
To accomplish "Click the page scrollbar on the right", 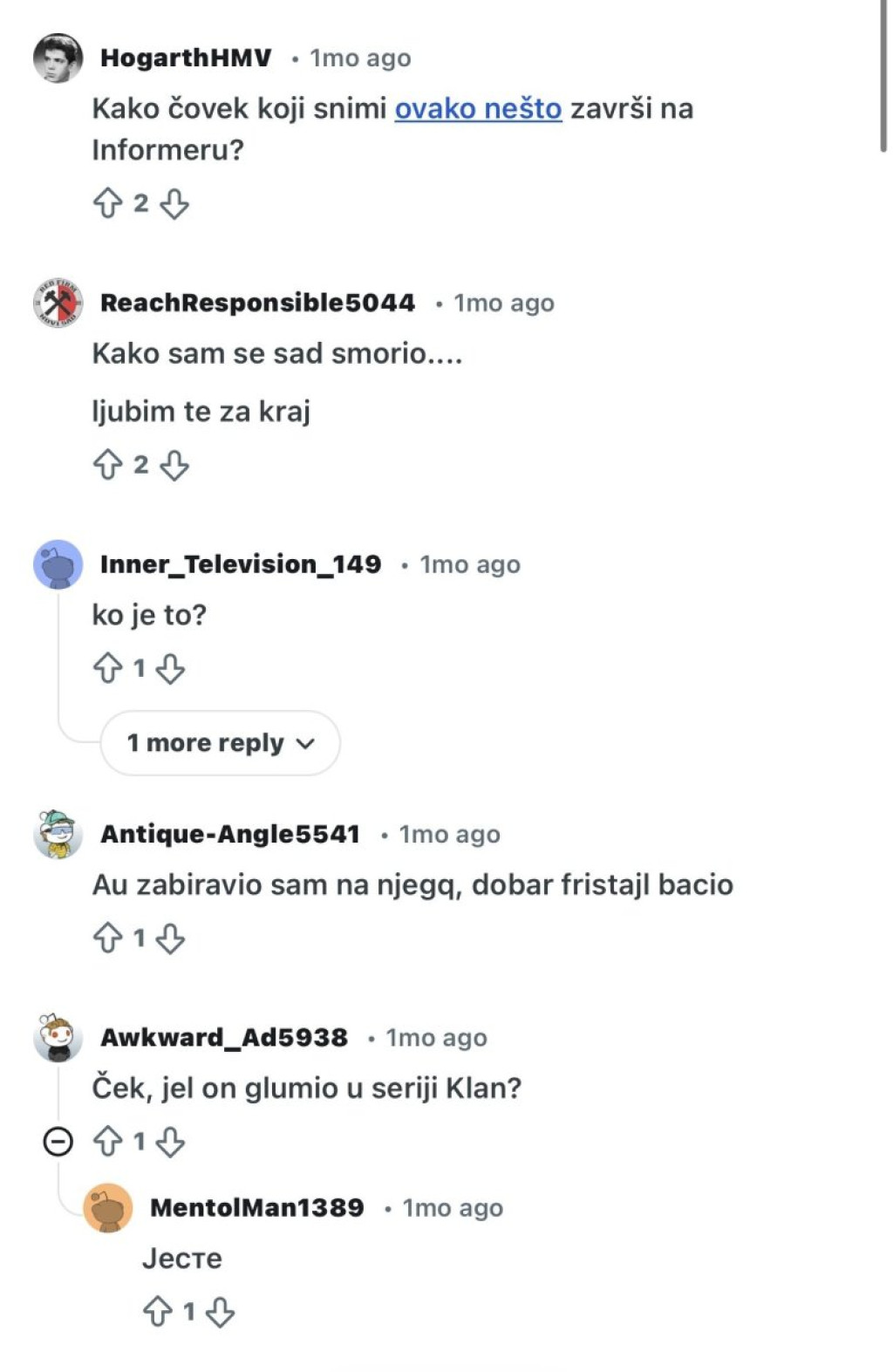I will [883, 78].
